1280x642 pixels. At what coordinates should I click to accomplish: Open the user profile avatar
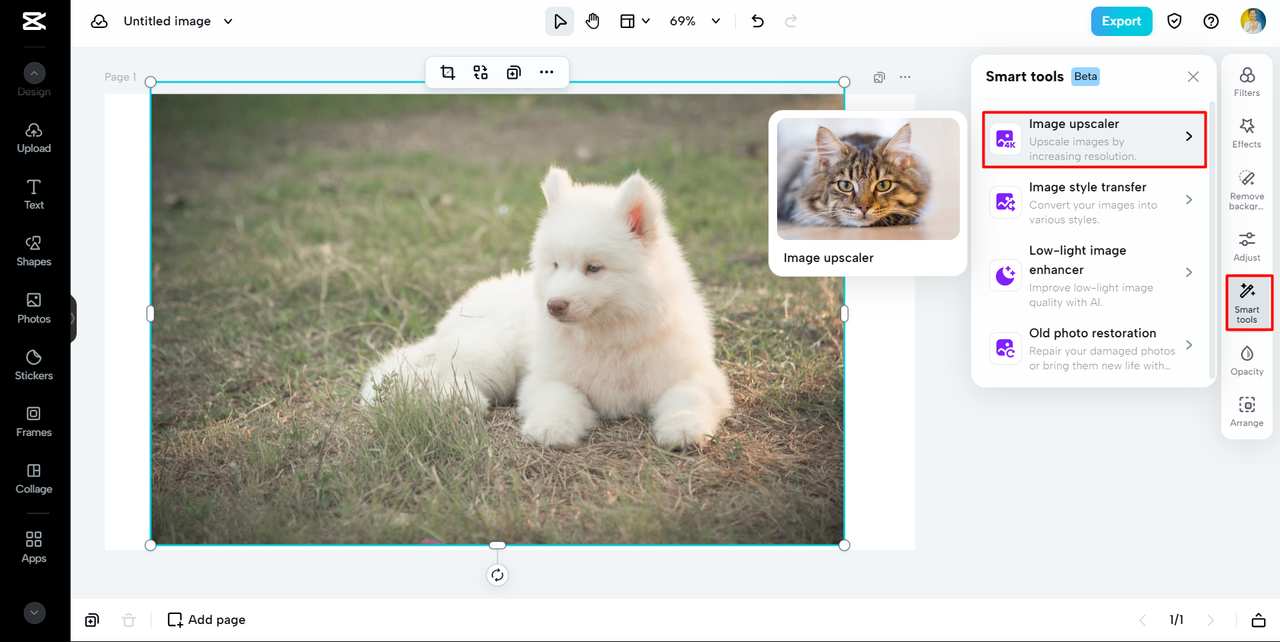coord(1253,21)
